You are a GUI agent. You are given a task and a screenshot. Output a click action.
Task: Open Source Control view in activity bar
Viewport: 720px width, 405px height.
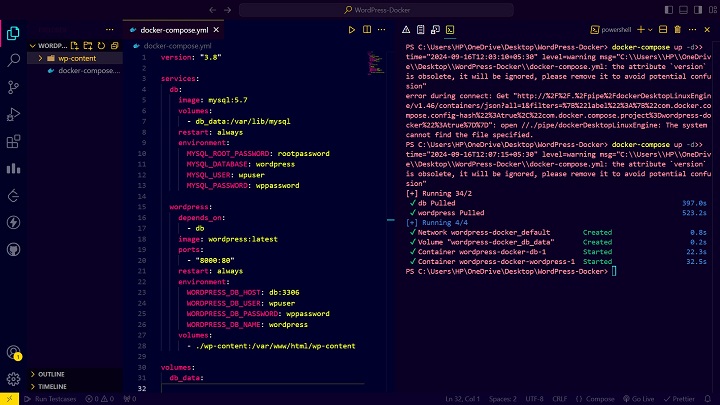point(13,87)
